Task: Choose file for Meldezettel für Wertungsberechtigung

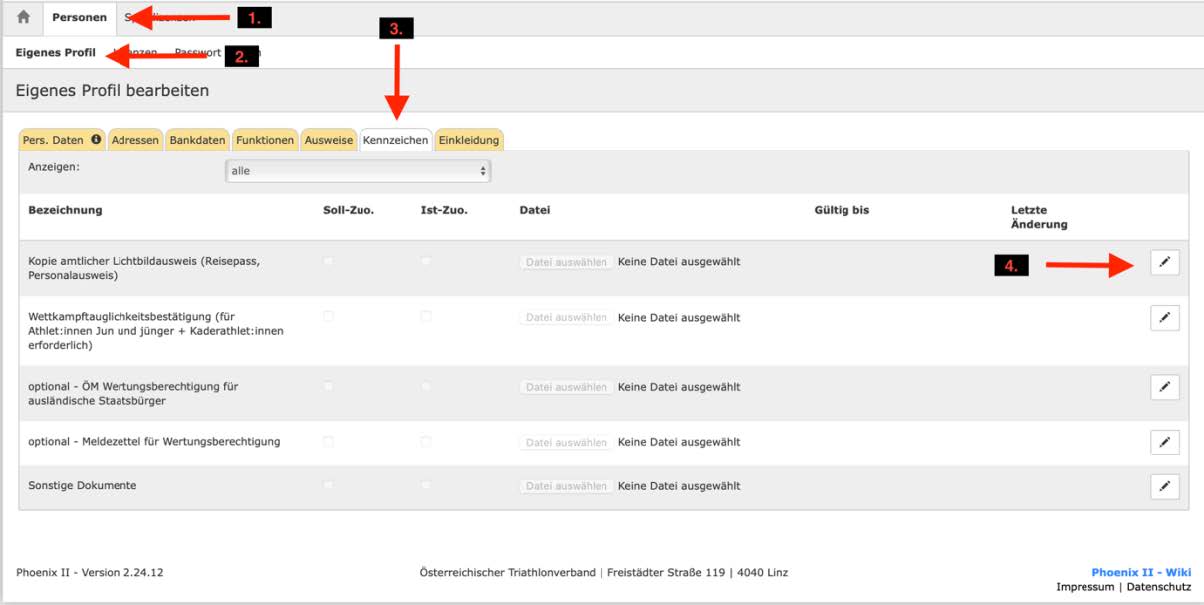Action: 566,442
